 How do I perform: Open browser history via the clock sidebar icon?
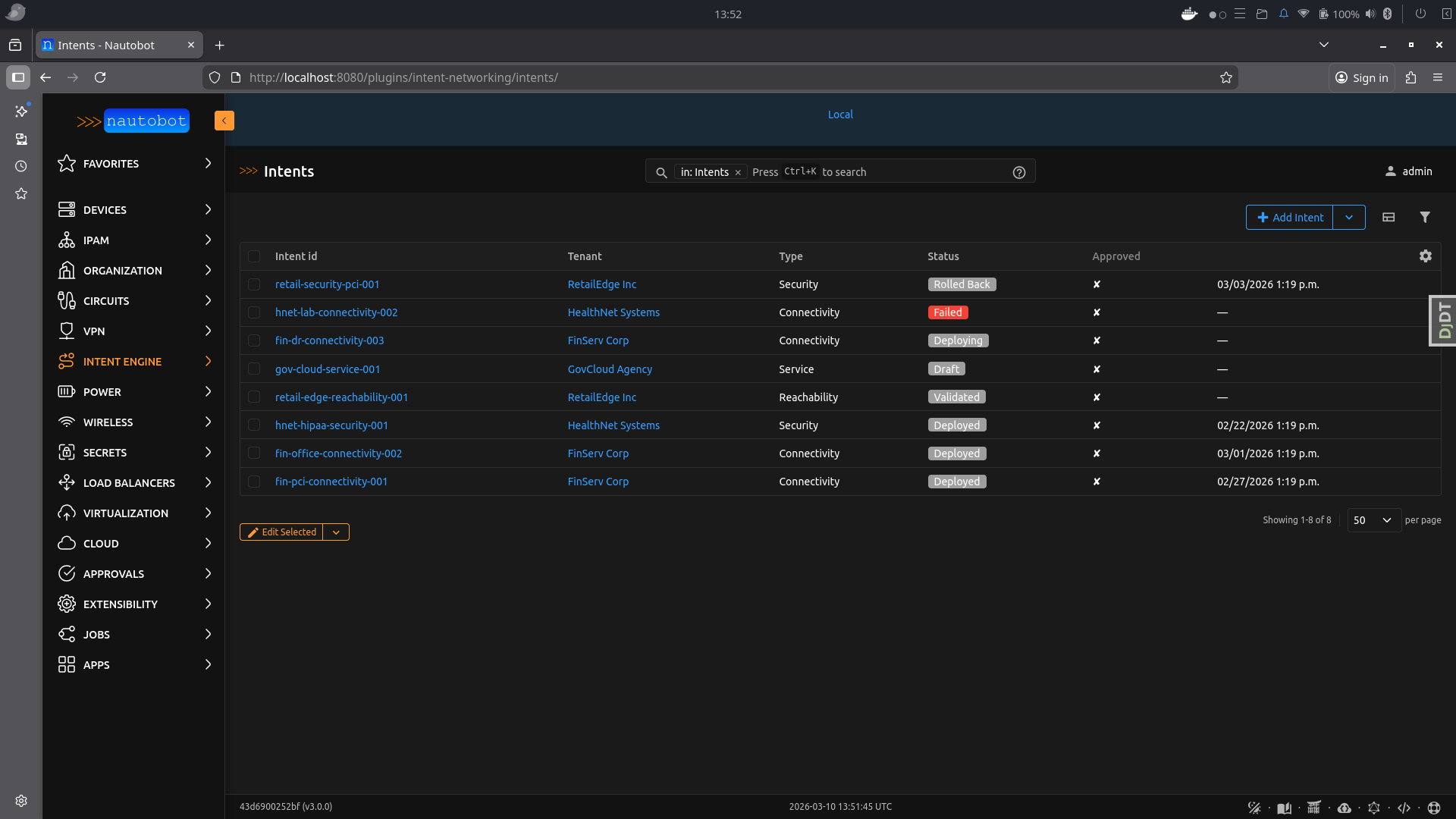[20, 166]
